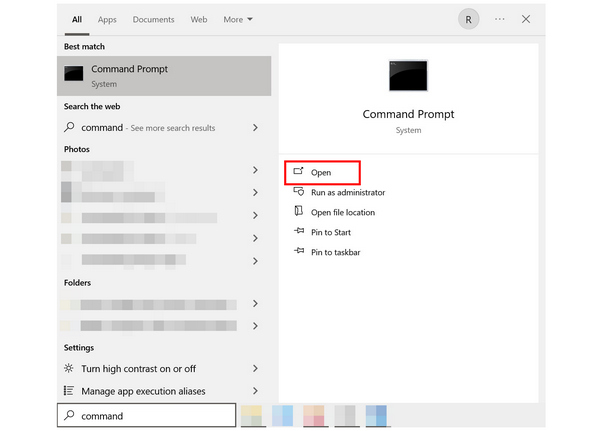Click the Search the web heading
Screen dimensions: 600x431
pyautogui.click(x=92, y=106)
